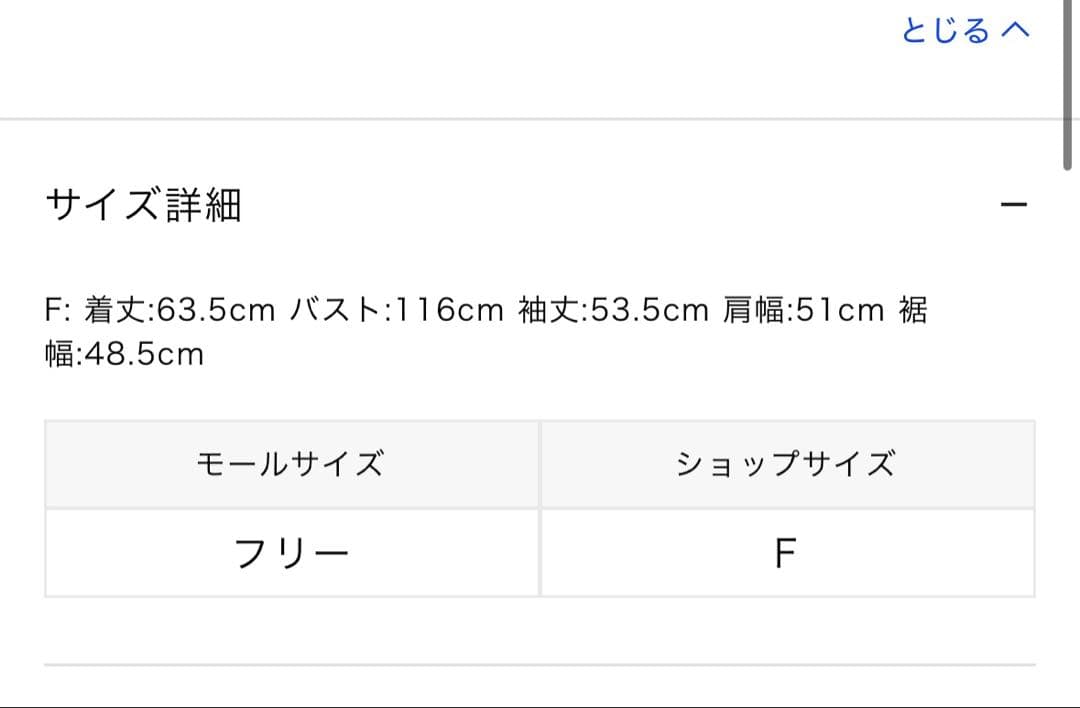Image resolution: width=1080 pixels, height=708 pixels.
Task: Click the up chevron beside とじる
Action: tap(1015, 31)
